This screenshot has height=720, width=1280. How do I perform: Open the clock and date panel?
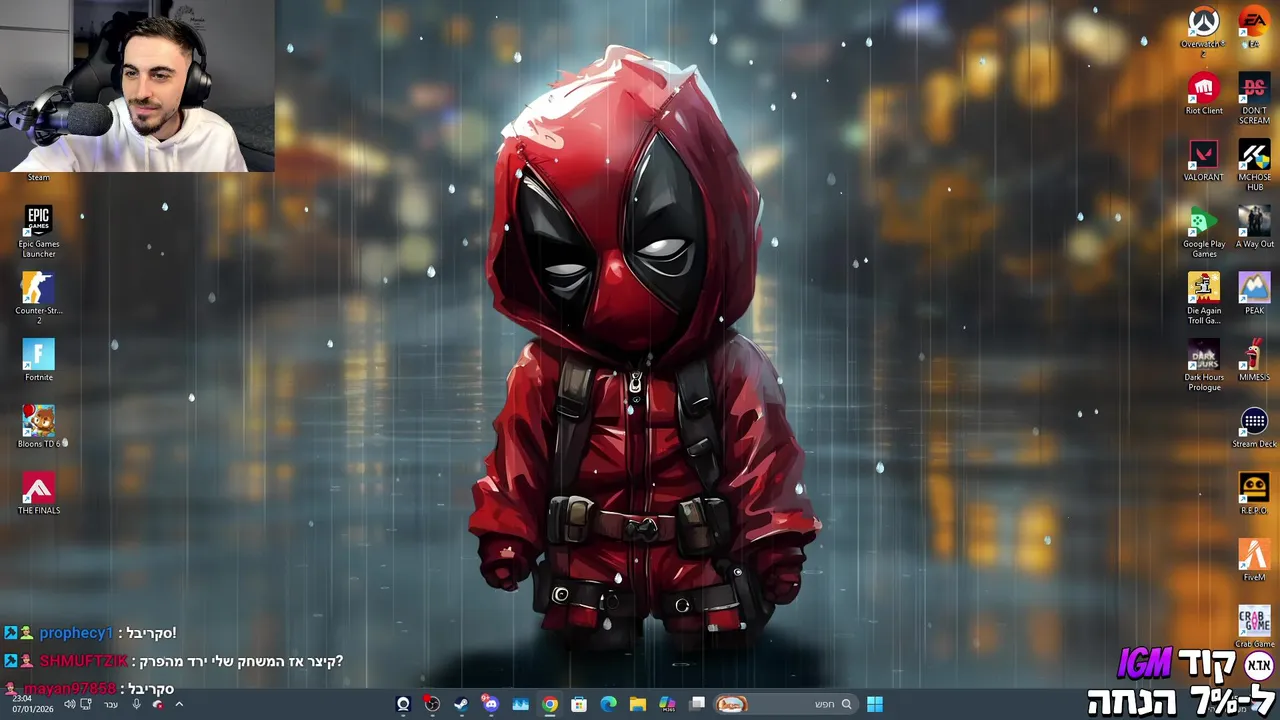click(x=33, y=704)
